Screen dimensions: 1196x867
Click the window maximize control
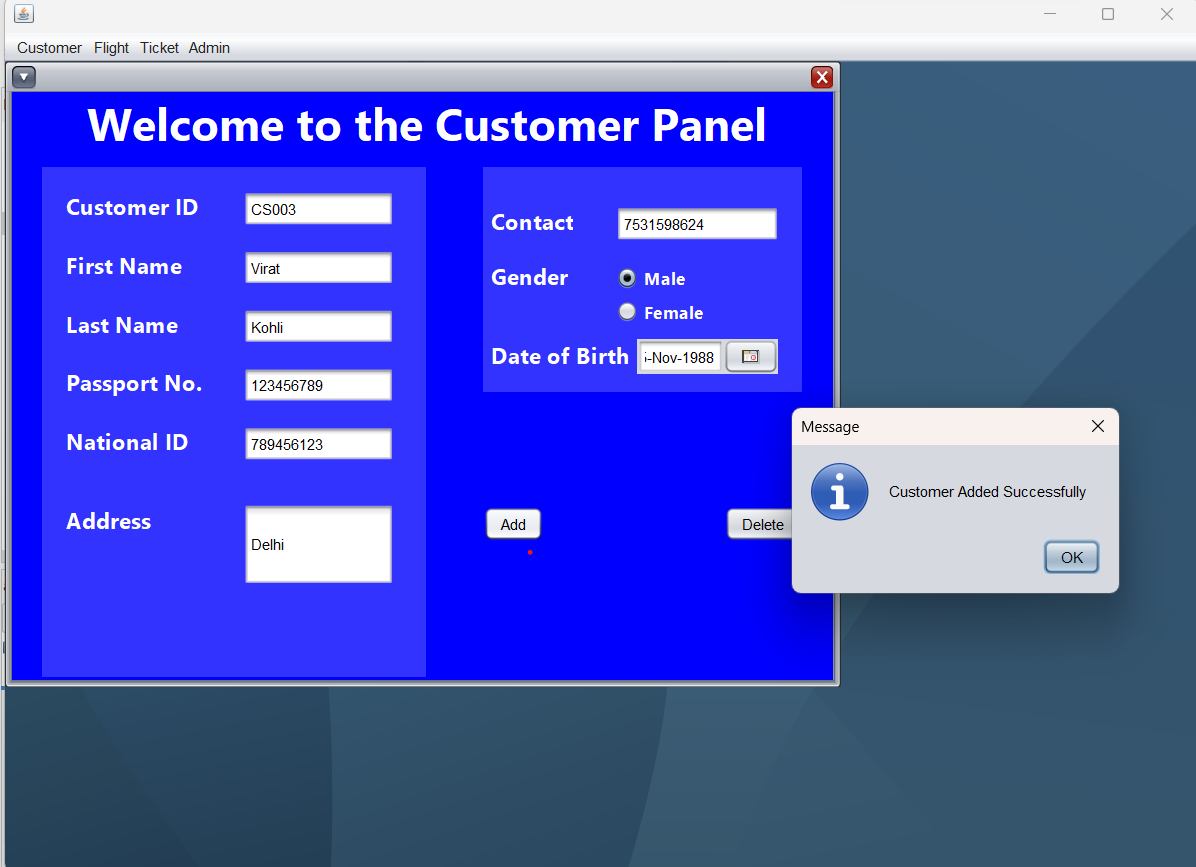click(1107, 14)
